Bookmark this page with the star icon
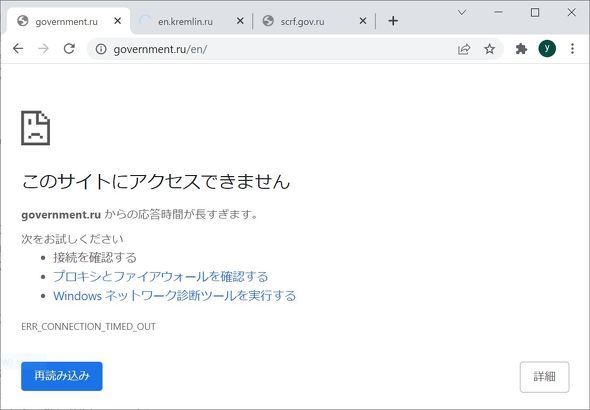 click(x=490, y=49)
